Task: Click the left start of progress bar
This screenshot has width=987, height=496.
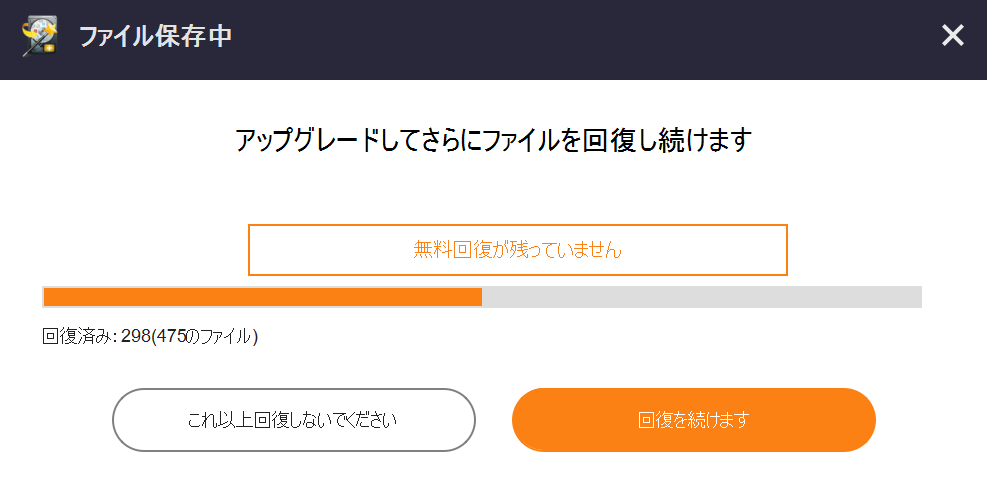Action: pyautogui.click(x=47, y=297)
